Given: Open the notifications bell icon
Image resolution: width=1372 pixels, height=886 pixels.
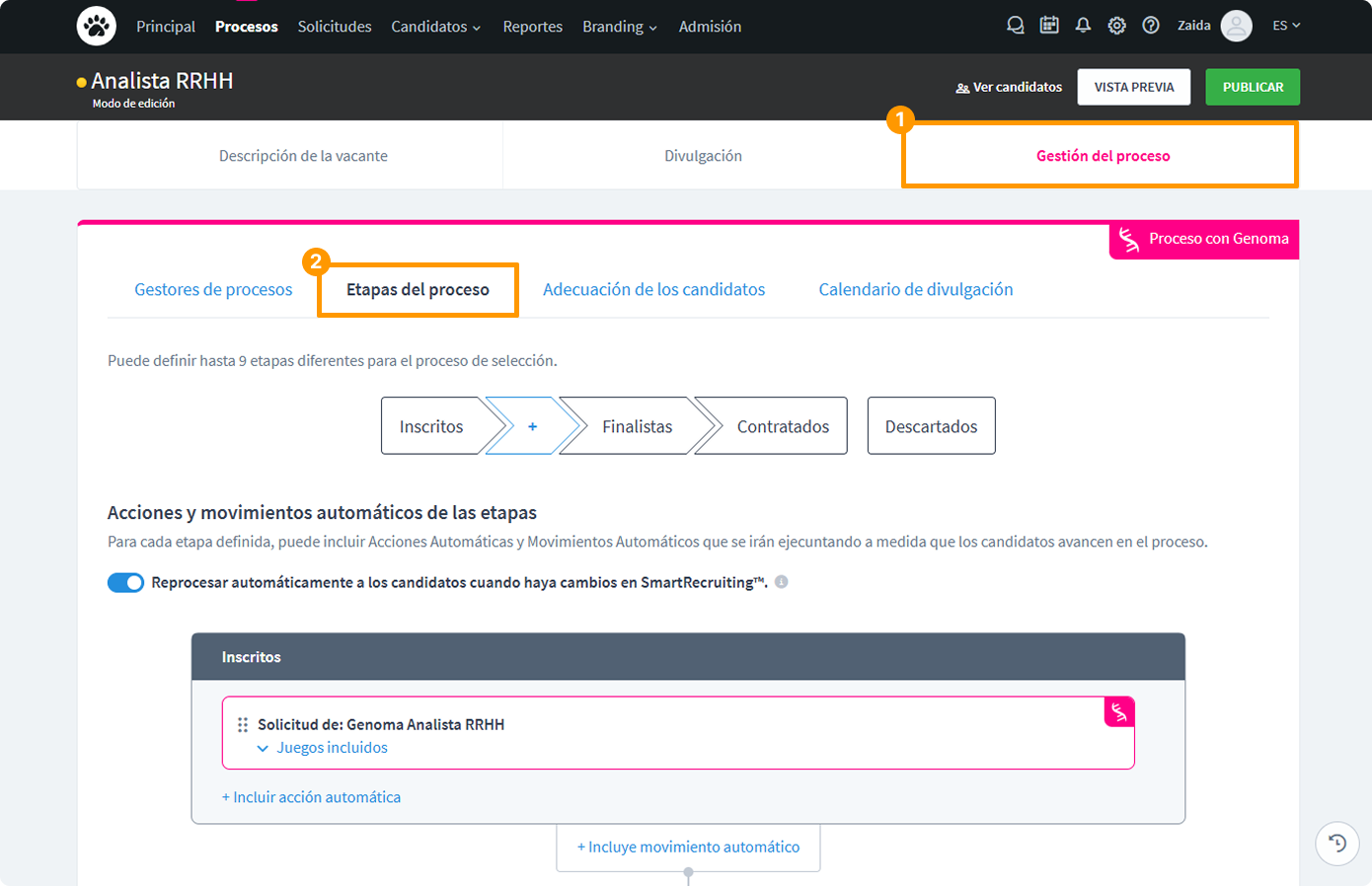Looking at the screenshot, I should [1083, 25].
